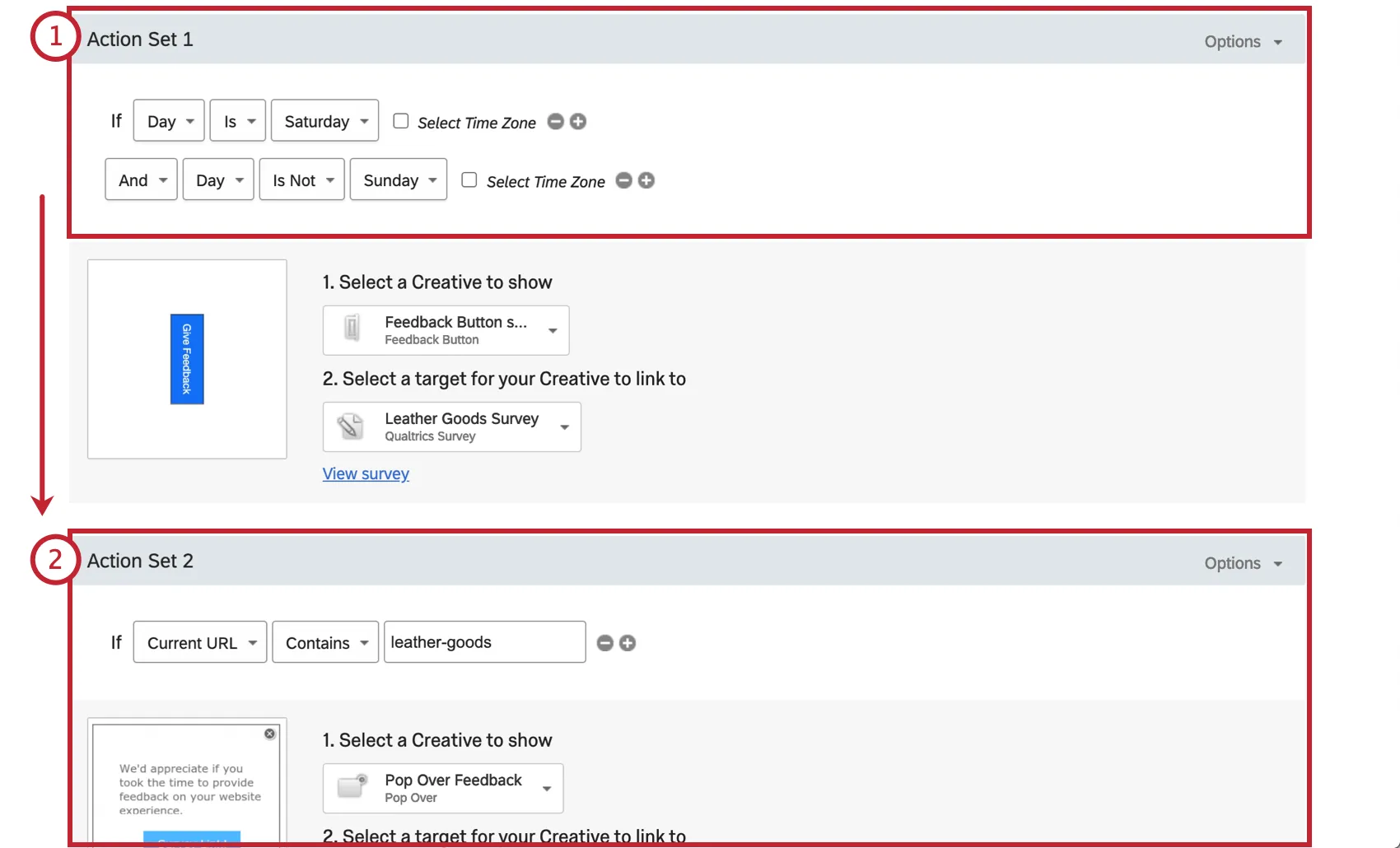The image size is (1400, 848).
Task: Open the second row Day dropdown
Action: click(218, 180)
